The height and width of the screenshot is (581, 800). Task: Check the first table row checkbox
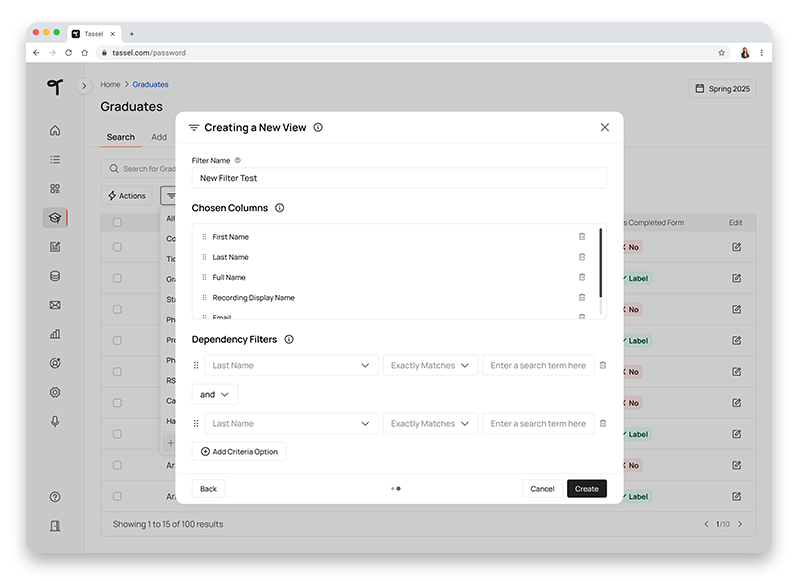point(117,247)
